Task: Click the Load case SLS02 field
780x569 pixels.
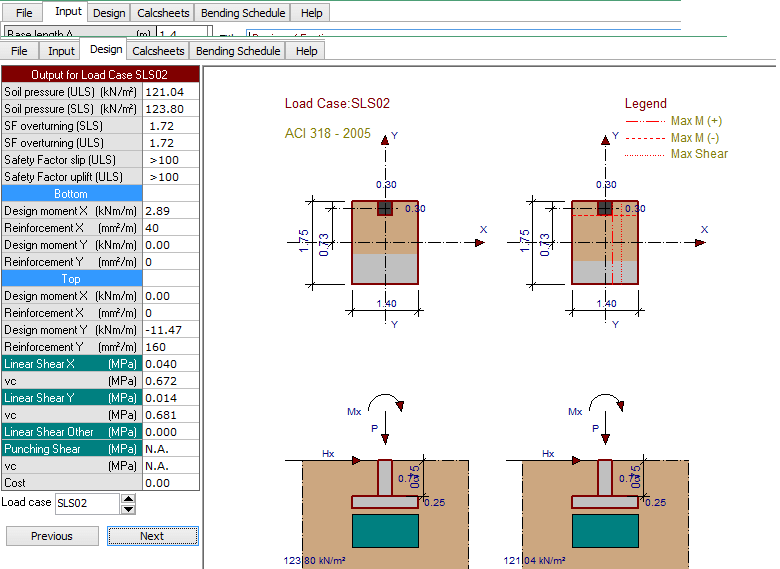Action: coord(87,503)
